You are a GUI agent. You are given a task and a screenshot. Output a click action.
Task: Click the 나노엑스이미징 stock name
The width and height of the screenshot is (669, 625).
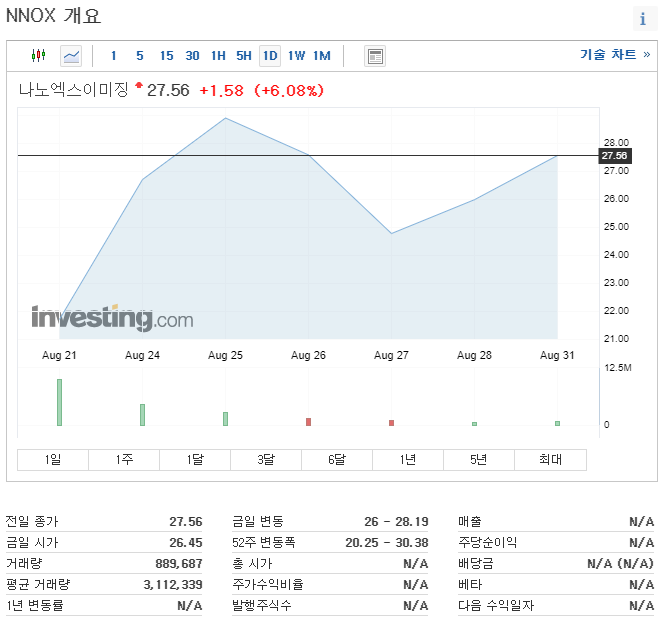pos(73,90)
